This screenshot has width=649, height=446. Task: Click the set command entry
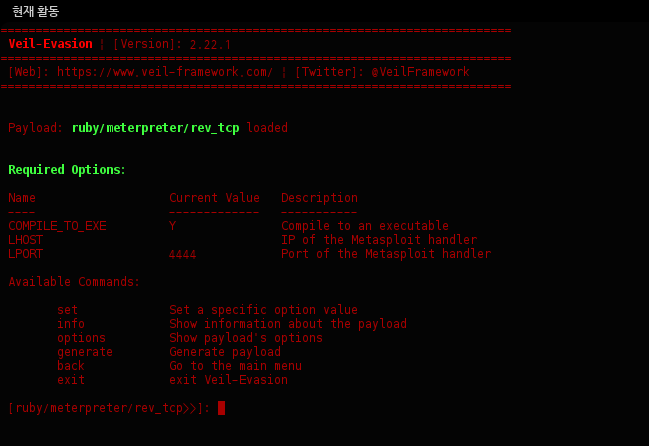coord(67,310)
